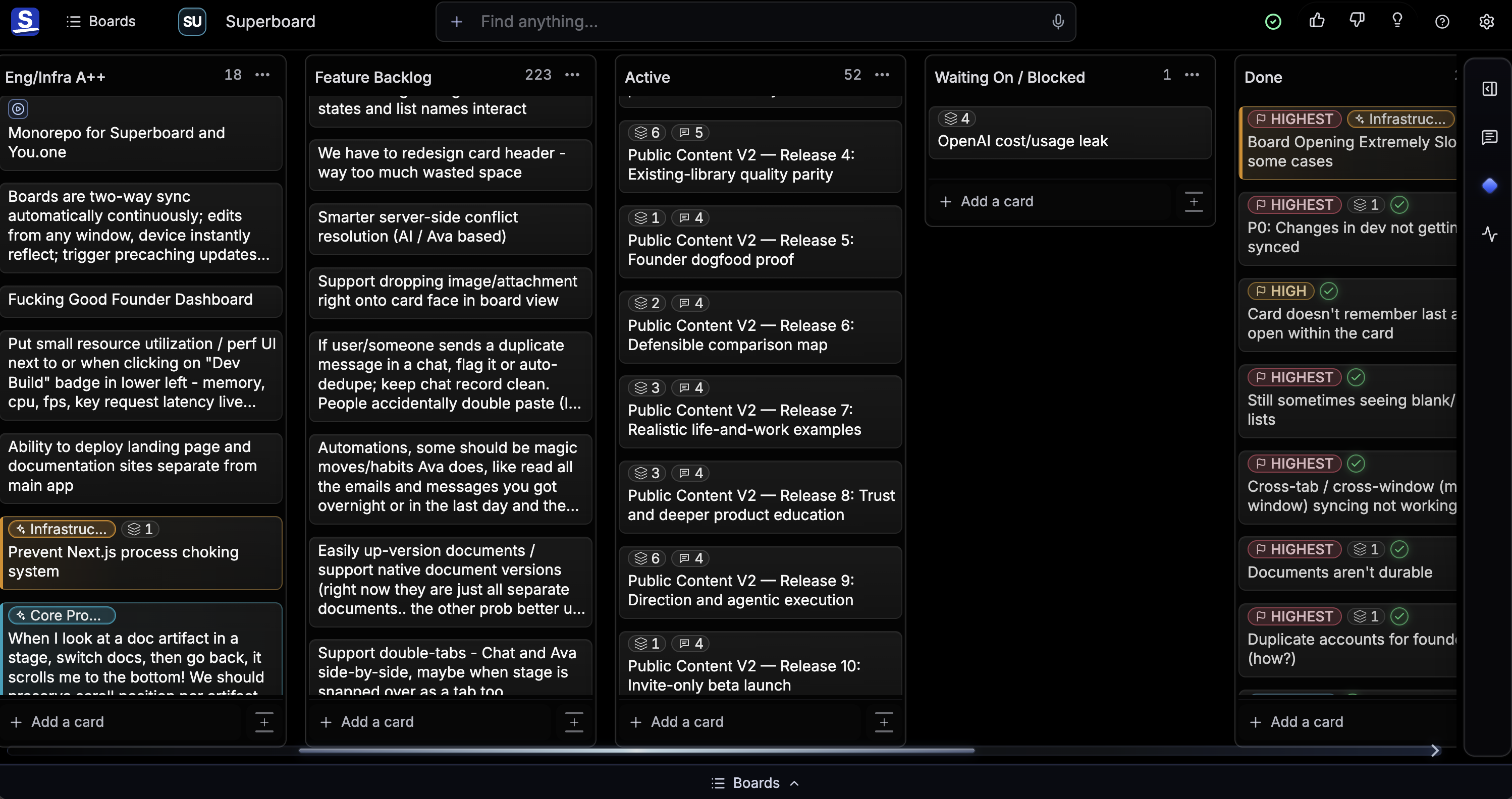Image resolution: width=1512 pixels, height=799 pixels.
Task: Click the Superboard board title
Action: point(271,22)
